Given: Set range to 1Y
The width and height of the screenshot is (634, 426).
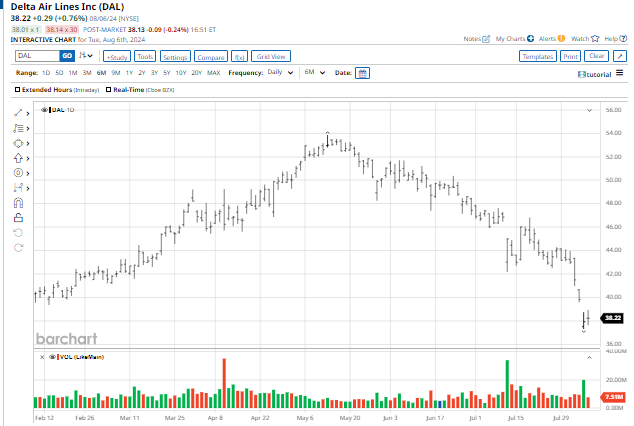Looking at the screenshot, I should click(x=130, y=73).
